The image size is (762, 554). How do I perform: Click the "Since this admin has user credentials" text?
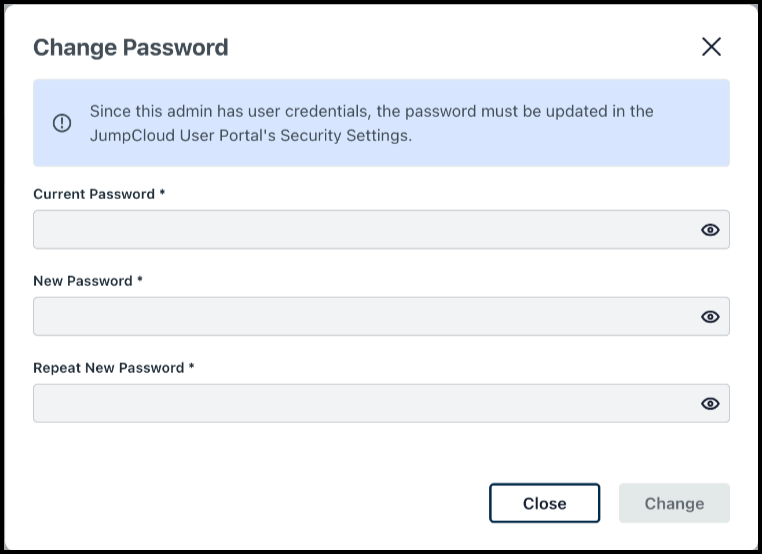230,111
